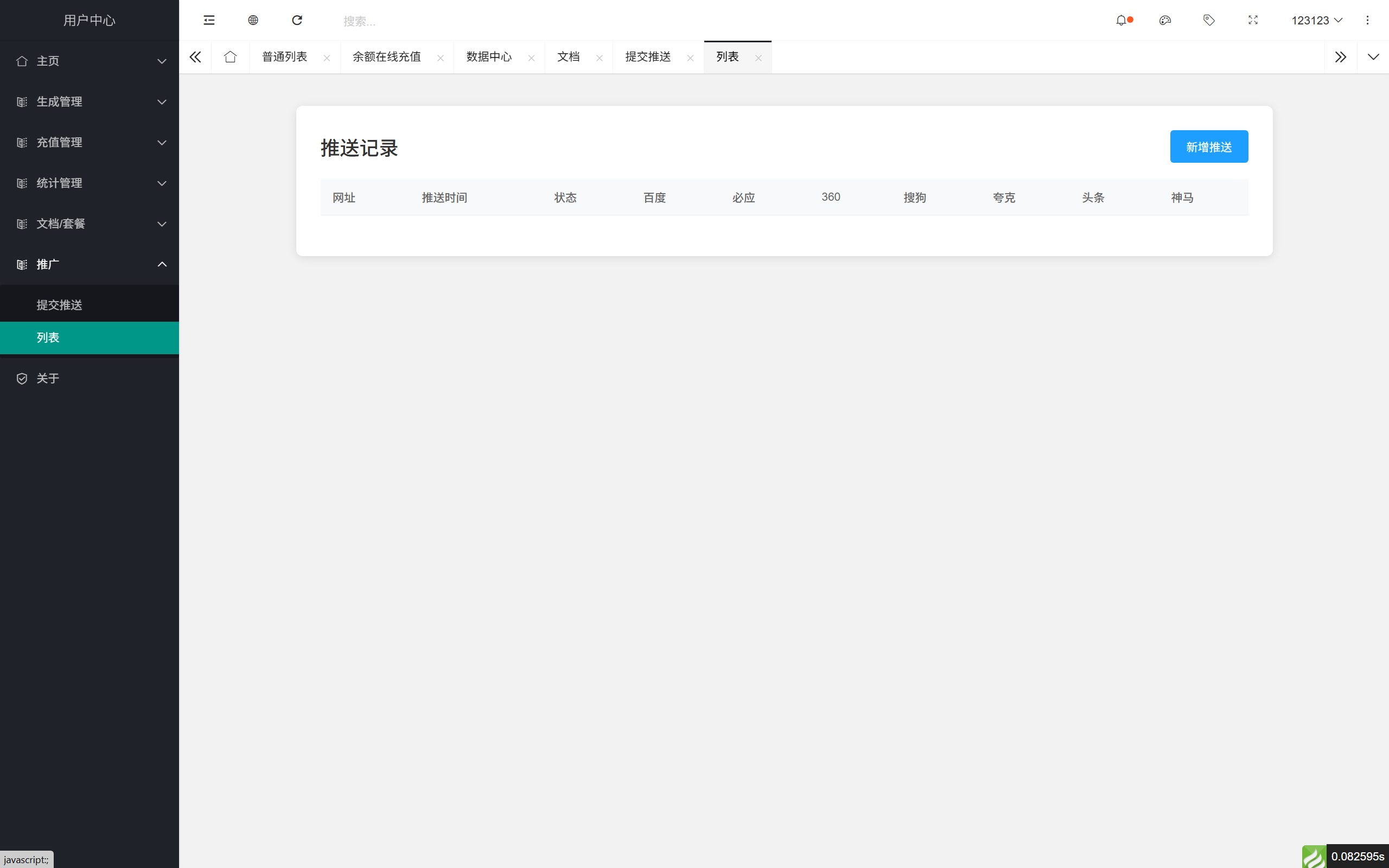Open the language switcher globe icon
Image resolution: width=1389 pixels, height=868 pixels.
[253, 20]
